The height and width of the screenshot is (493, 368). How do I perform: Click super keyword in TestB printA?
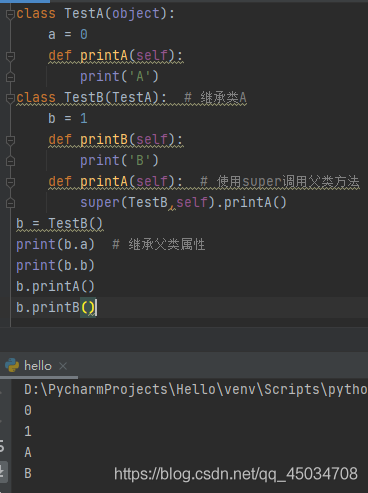(x=100, y=202)
